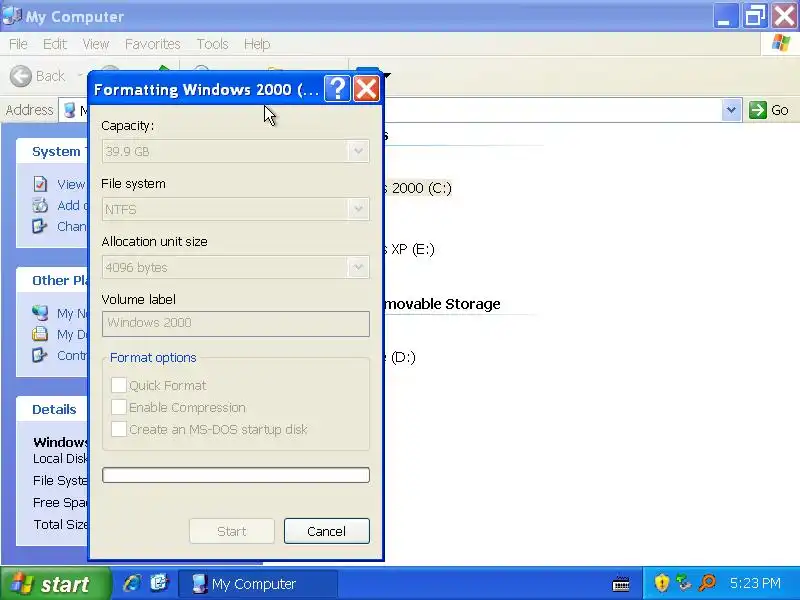
Task: Open the Capacity dropdown arrow
Action: [358, 151]
